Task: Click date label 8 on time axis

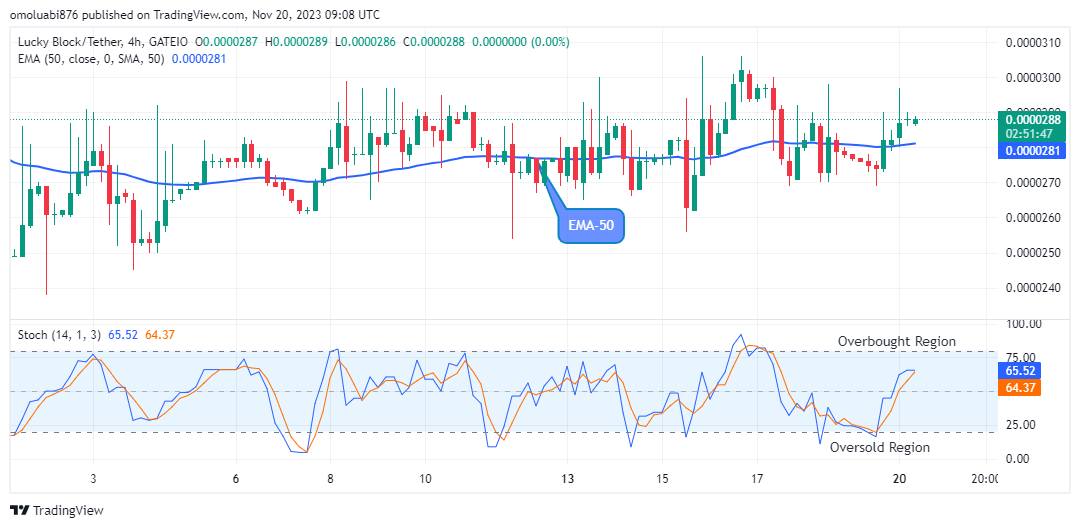Action: pyautogui.click(x=331, y=479)
